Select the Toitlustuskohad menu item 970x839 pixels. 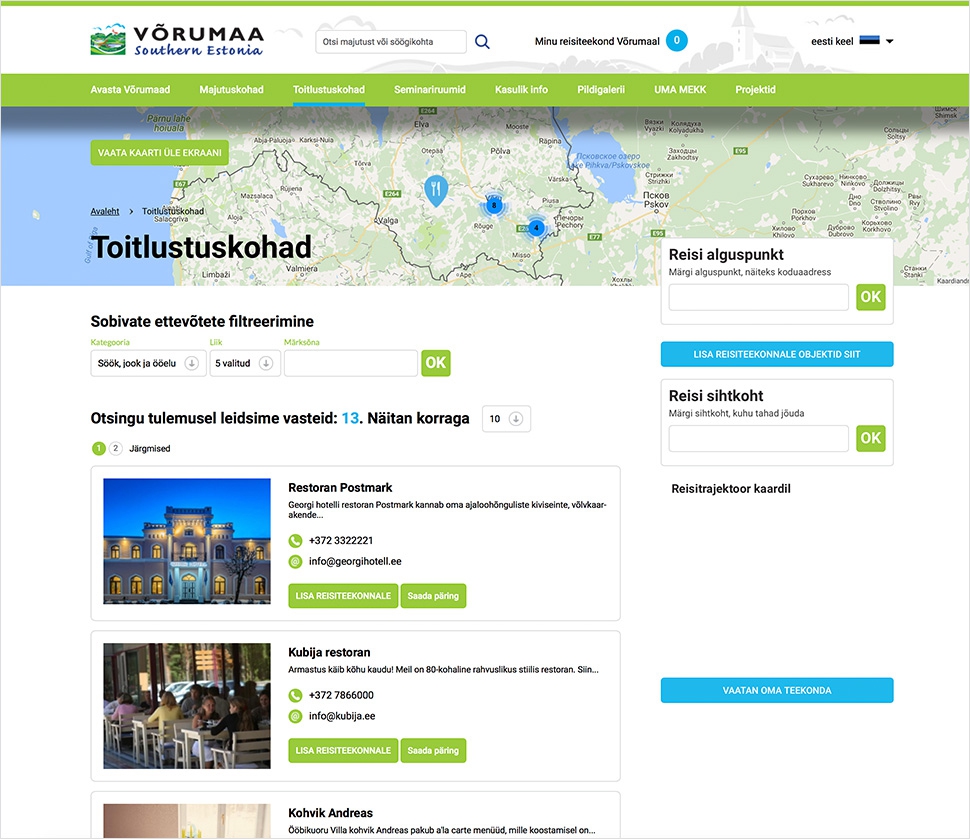(x=328, y=90)
